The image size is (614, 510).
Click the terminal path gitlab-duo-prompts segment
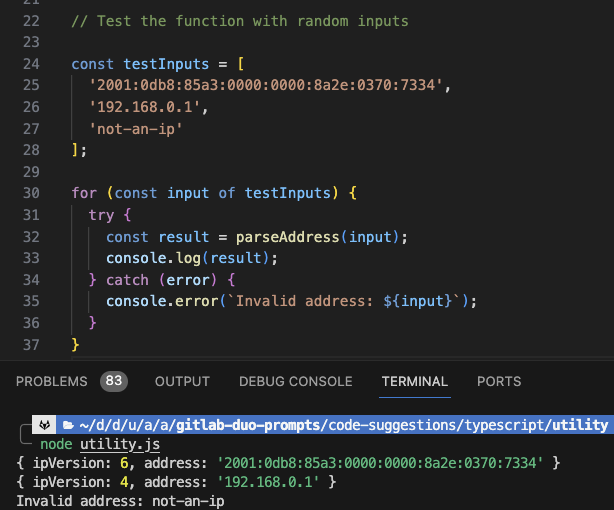click(x=248, y=425)
